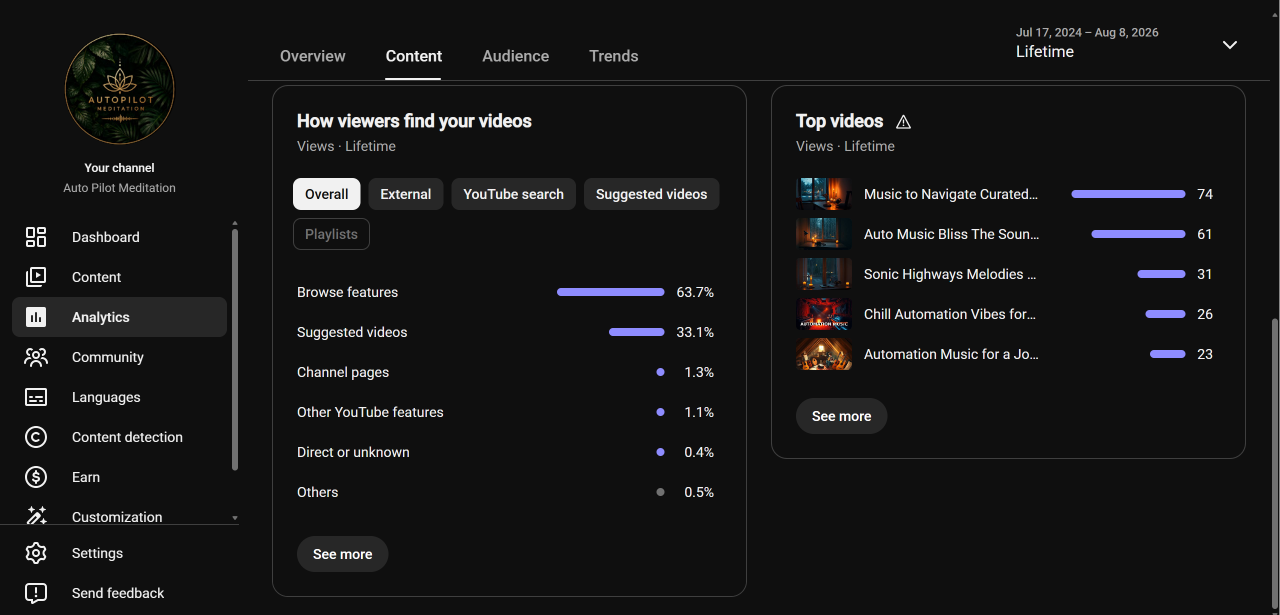The image size is (1280, 615).
Task: Click the Languages subtitles icon
Action: click(x=36, y=397)
